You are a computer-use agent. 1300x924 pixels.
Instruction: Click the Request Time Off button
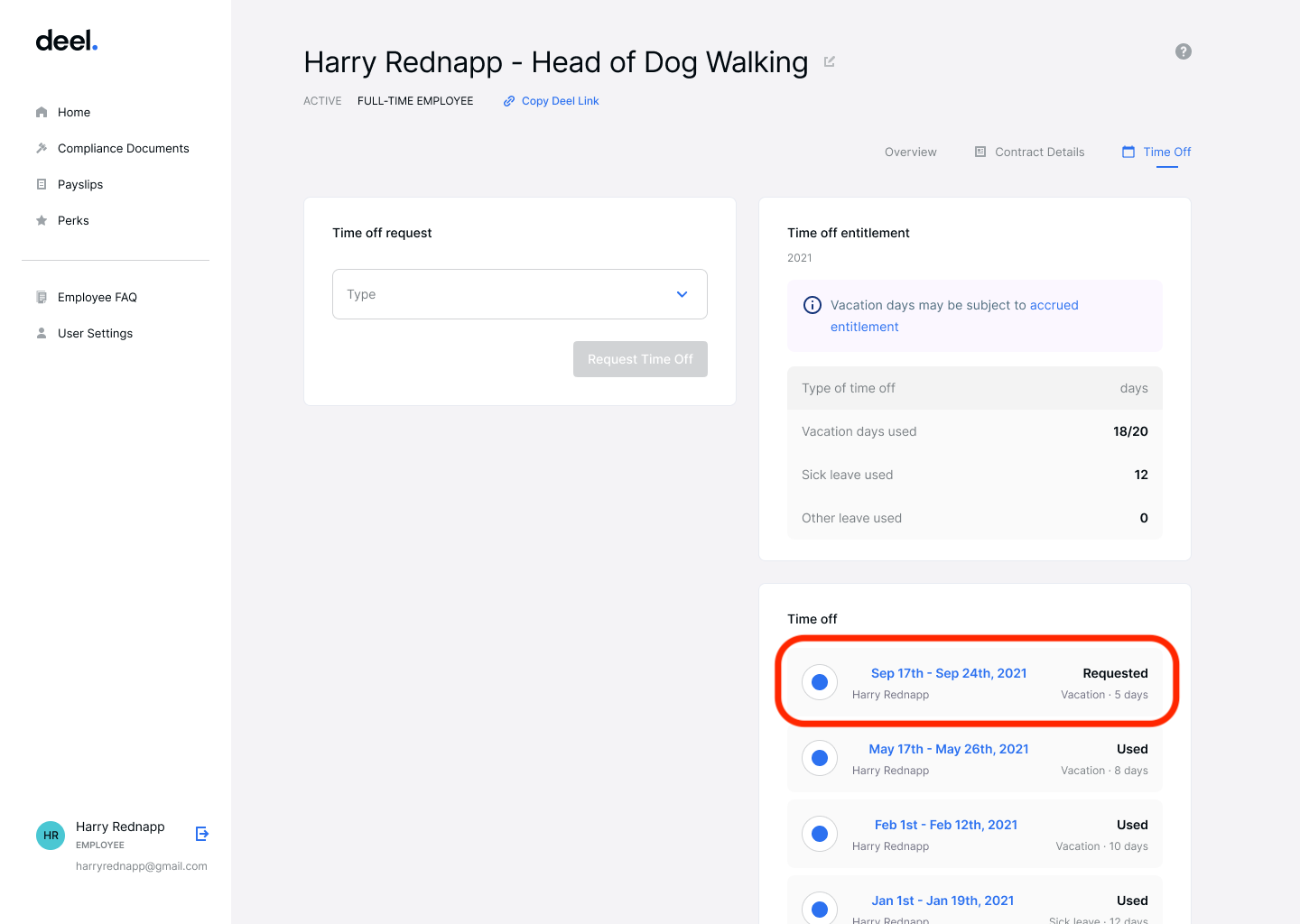pyautogui.click(x=640, y=359)
